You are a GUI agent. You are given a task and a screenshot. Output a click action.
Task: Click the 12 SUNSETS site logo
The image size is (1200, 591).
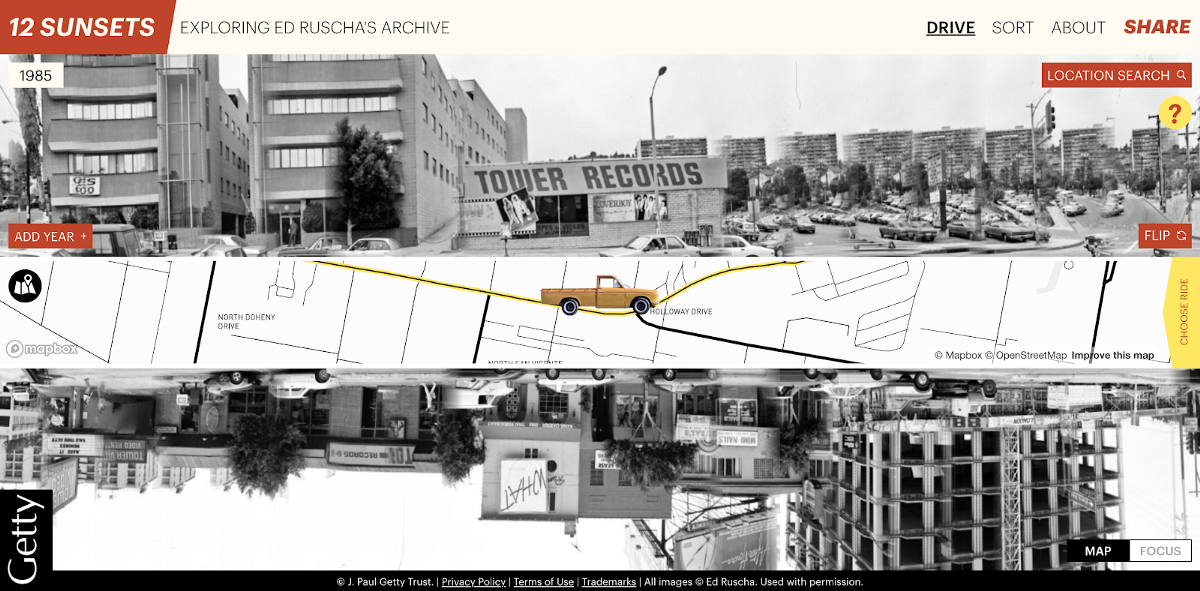click(80, 27)
